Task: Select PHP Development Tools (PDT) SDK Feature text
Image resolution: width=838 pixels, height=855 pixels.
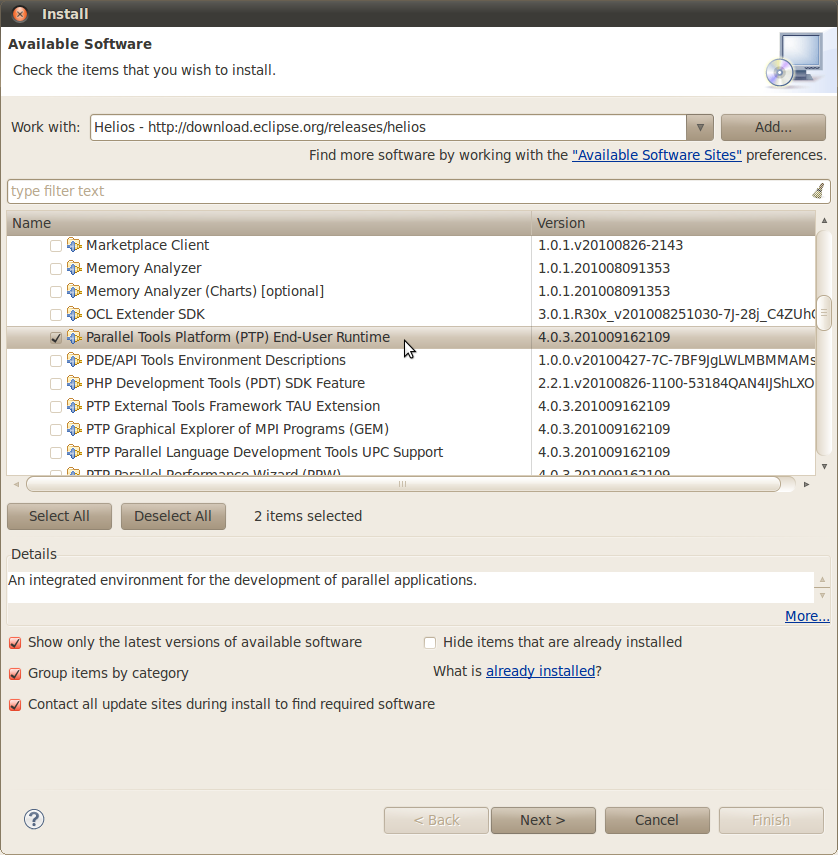Action: pyautogui.click(x=225, y=383)
